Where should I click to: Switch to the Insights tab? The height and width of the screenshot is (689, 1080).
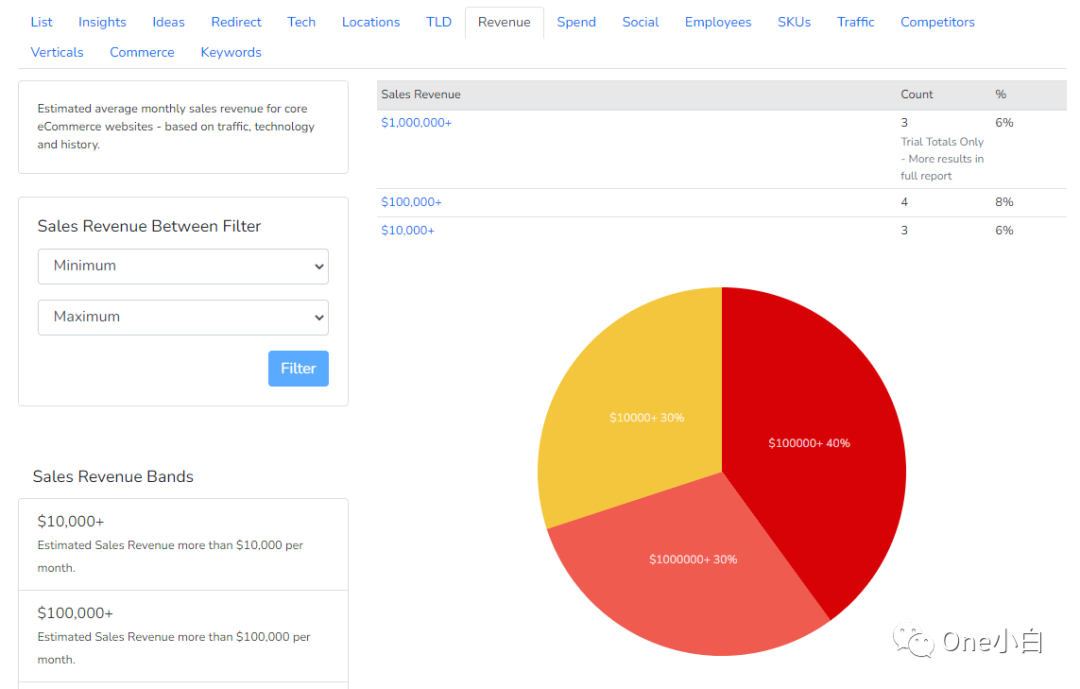pos(102,22)
